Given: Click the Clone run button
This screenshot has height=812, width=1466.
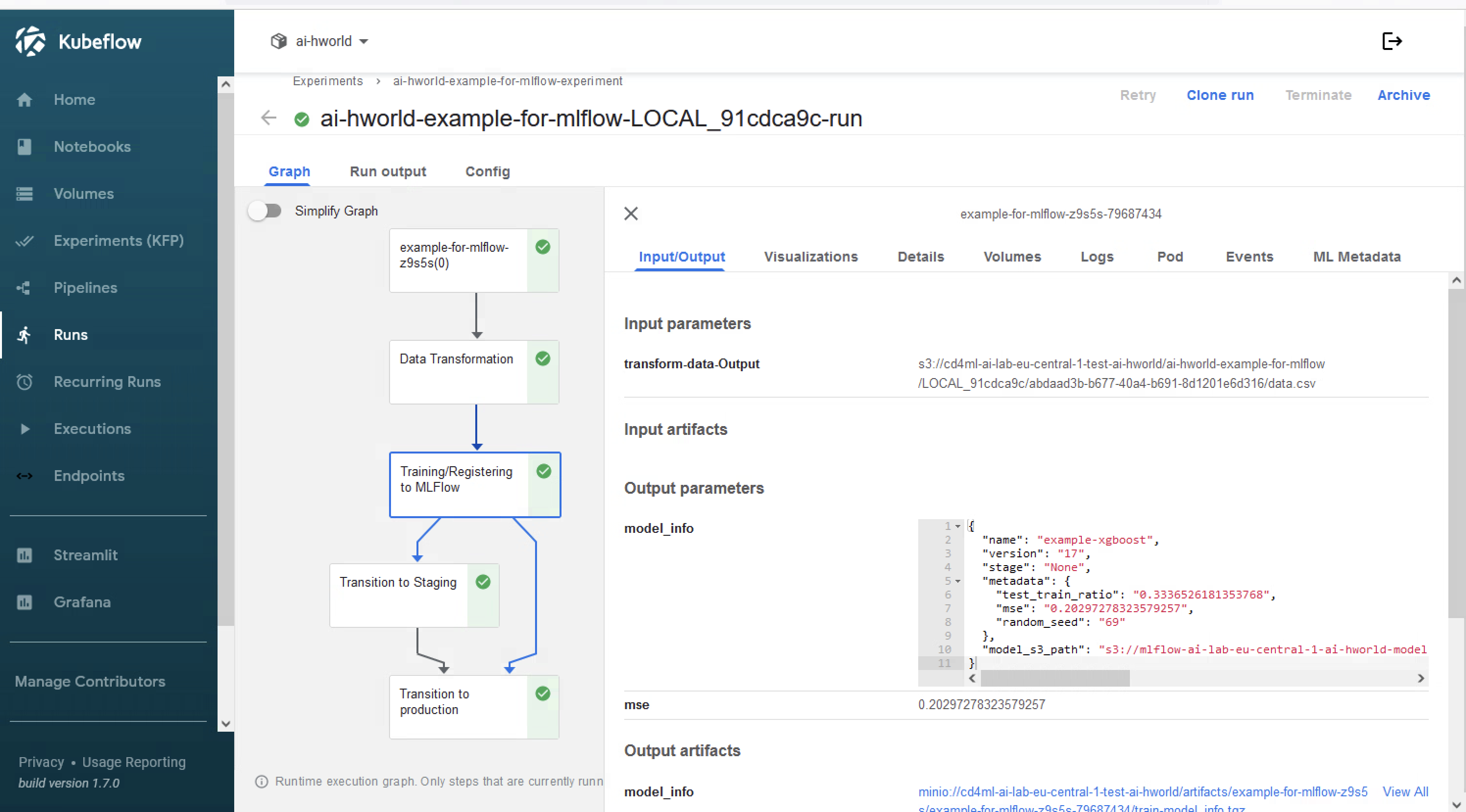Looking at the screenshot, I should point(1220,95).
